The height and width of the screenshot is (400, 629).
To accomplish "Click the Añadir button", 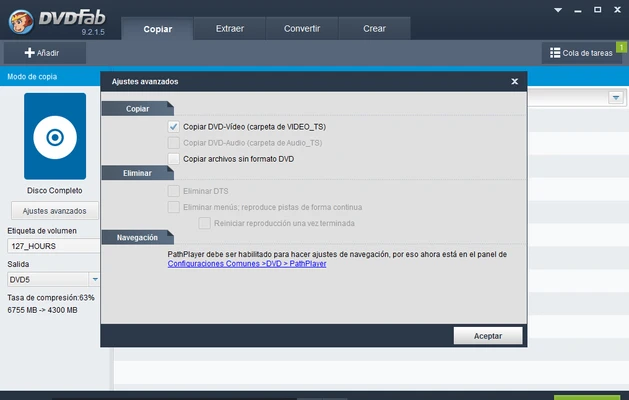I will click(45, 53).
